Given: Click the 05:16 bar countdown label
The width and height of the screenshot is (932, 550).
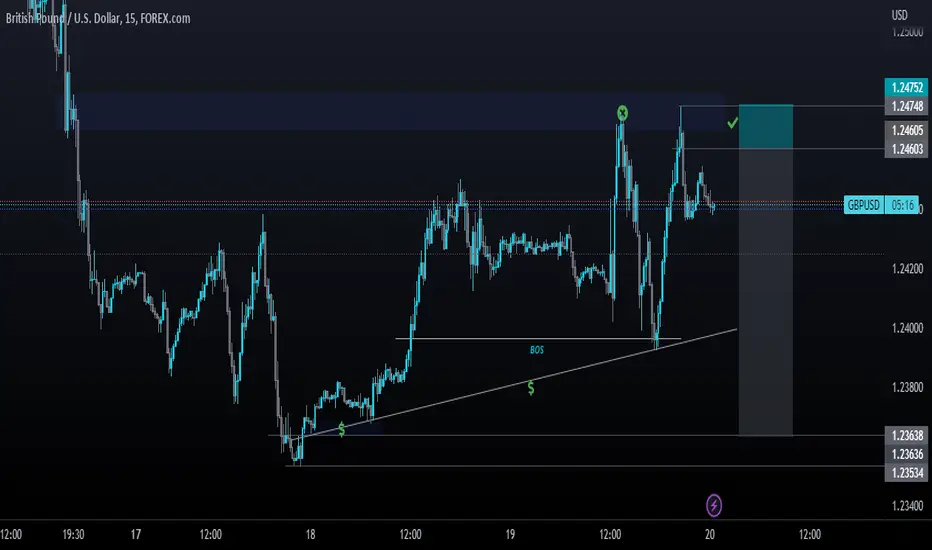Looking at the screenshot, I should coord(902,205).
